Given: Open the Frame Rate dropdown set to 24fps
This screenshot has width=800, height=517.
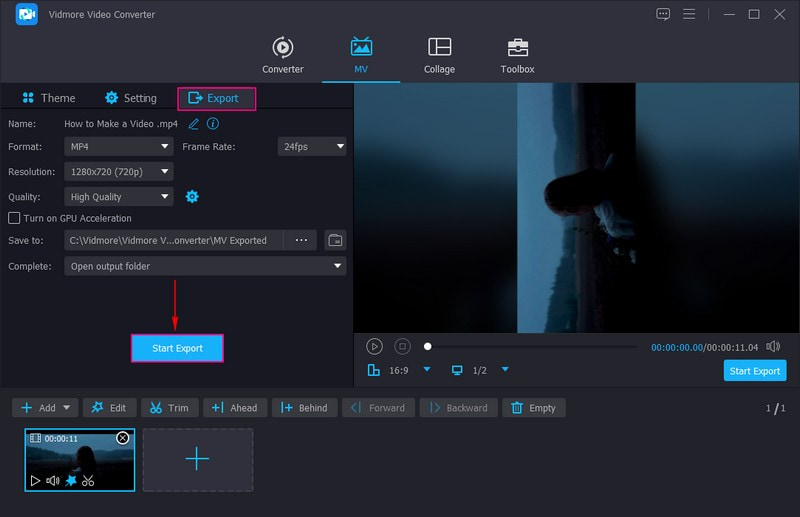Looking at the screenshot, I should [312, 146].
